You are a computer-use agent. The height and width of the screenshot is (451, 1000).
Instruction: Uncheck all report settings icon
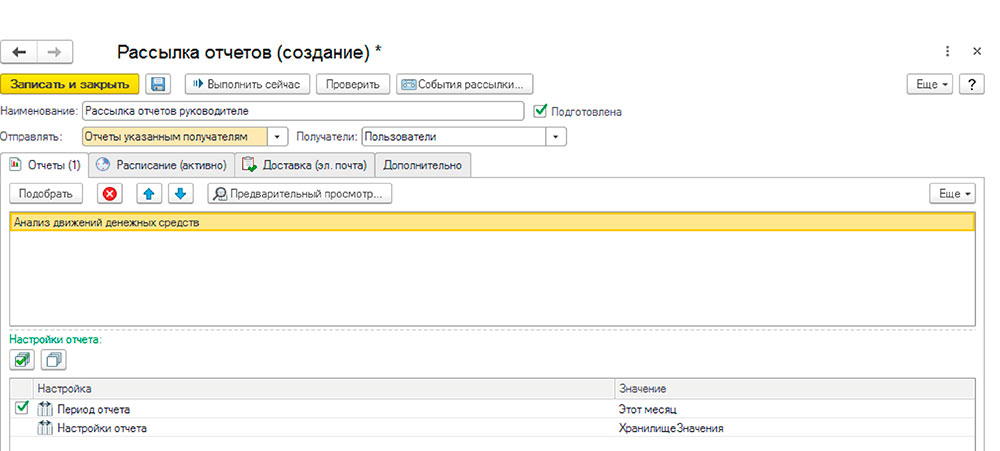[x=54, y=359]
